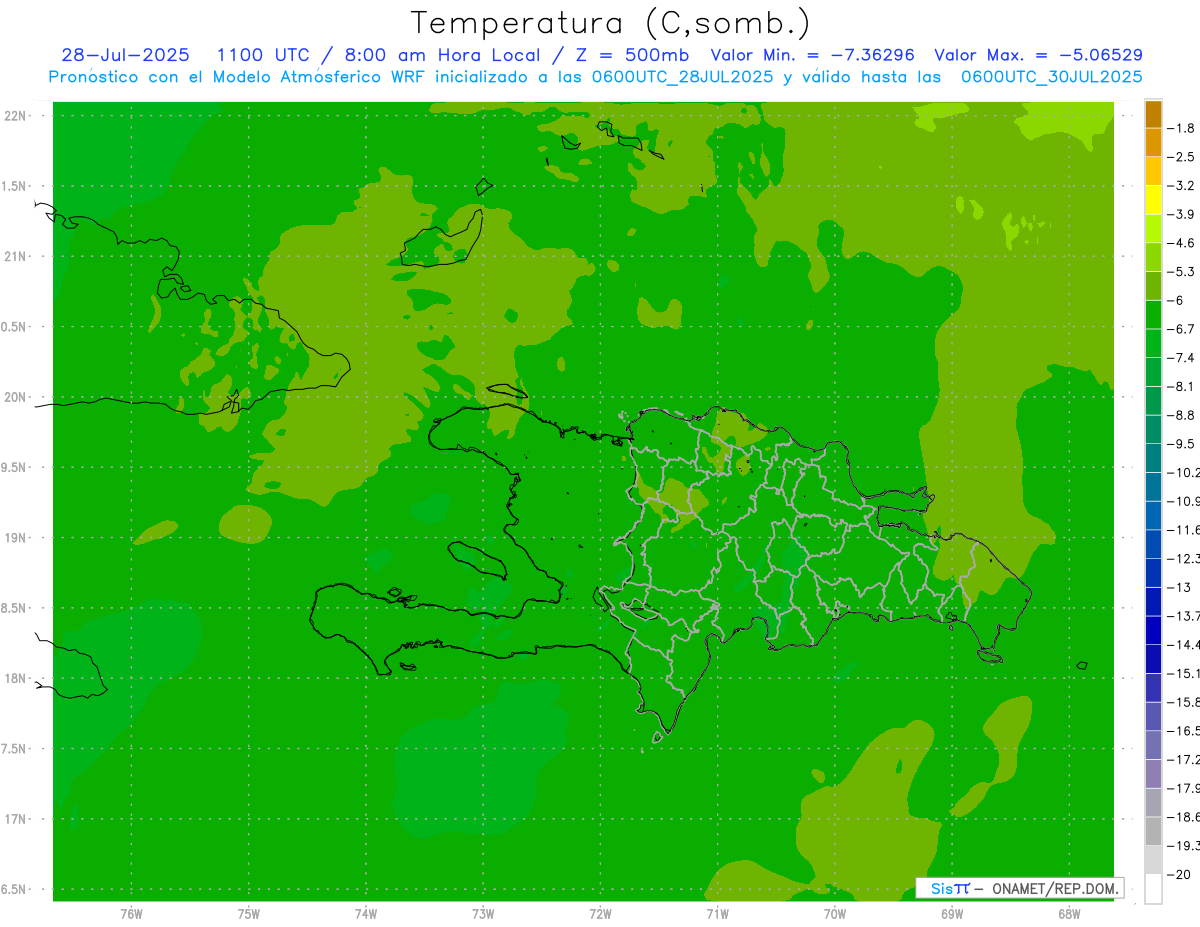Screen dimensions: 1200x927
Task: Click the "-8.8" legend value
Action: (x=1182, y=415)
